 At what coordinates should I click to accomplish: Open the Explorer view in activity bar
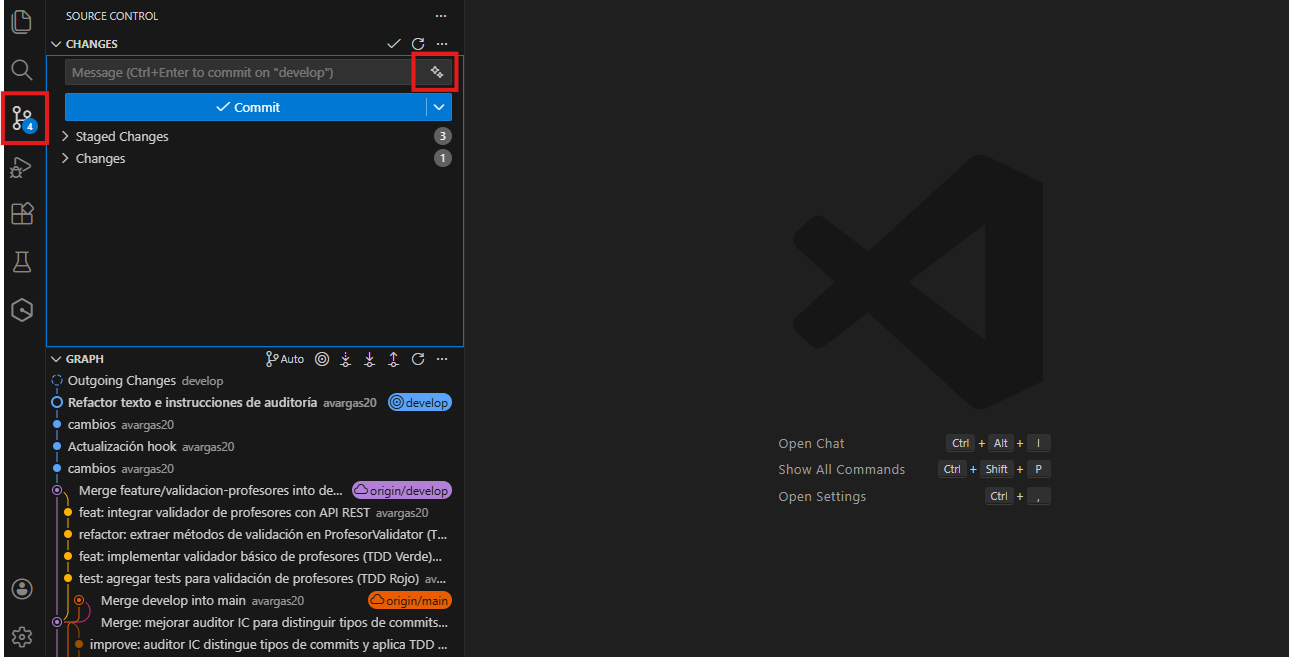(22, 21)
